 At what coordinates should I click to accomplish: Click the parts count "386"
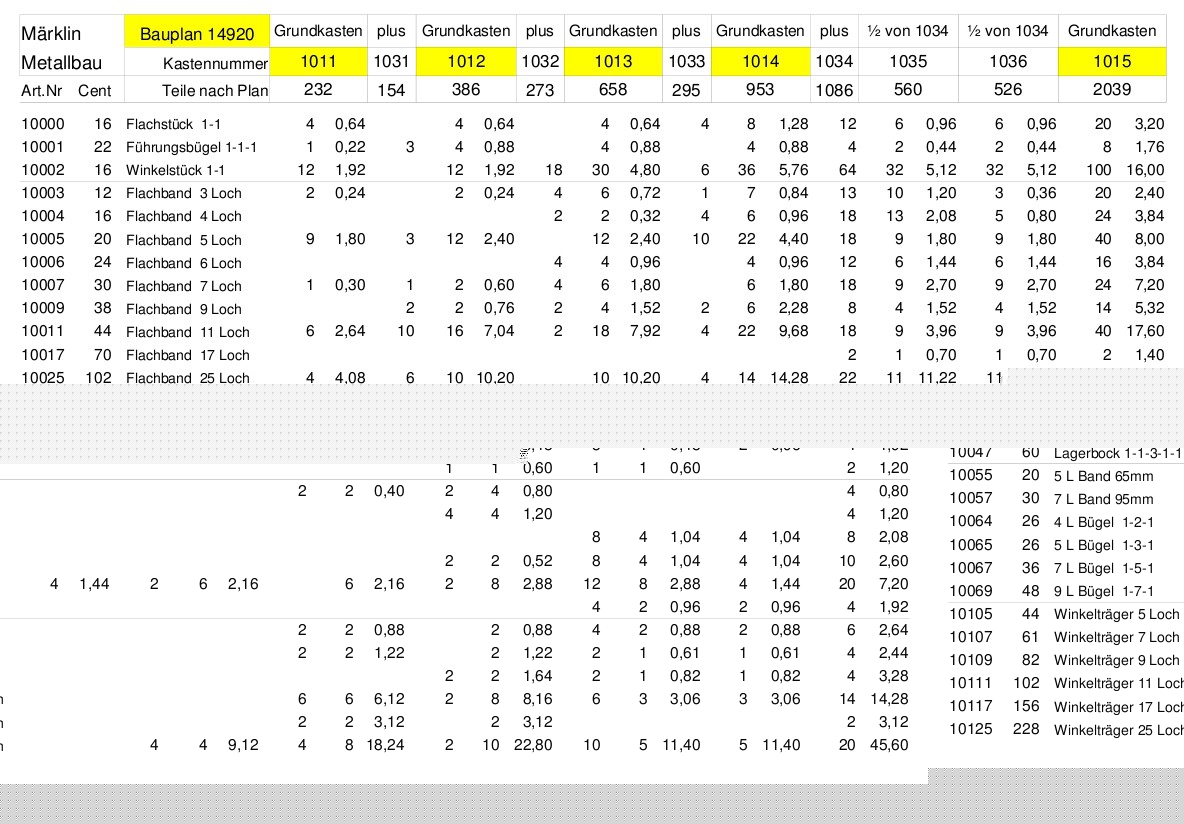pyautogui.click(x=466, y=89)
